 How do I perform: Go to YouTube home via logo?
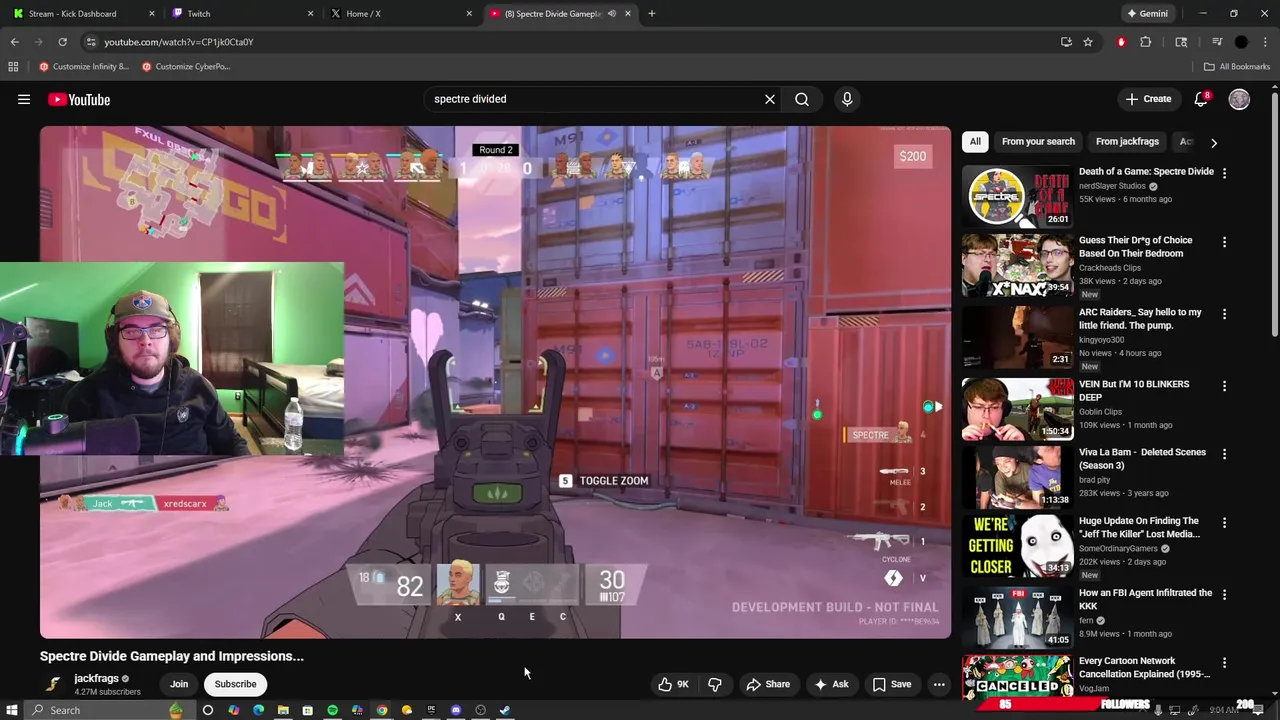click(79, 99)
